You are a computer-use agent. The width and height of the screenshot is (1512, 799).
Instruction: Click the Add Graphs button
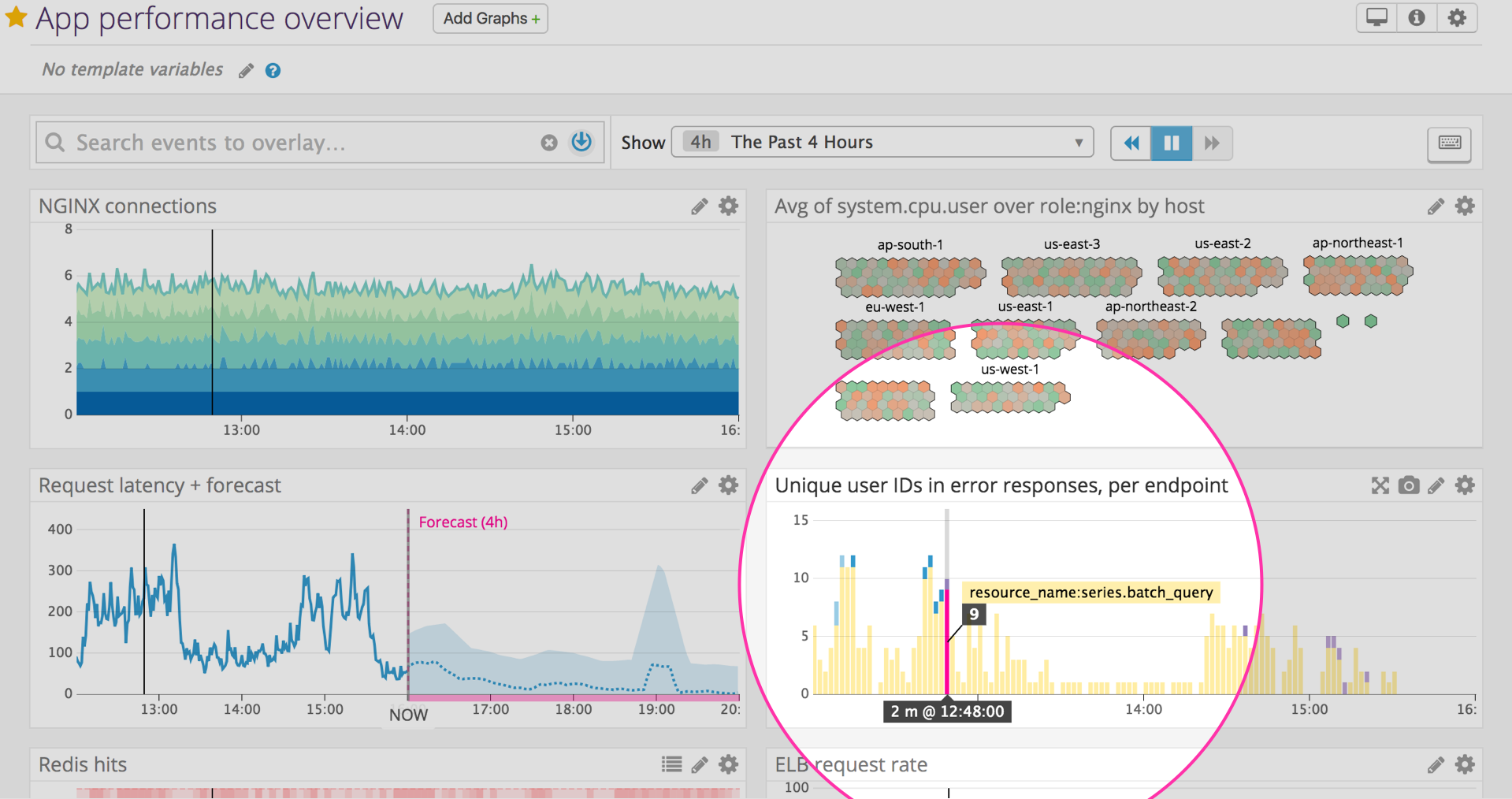(489, 18)
